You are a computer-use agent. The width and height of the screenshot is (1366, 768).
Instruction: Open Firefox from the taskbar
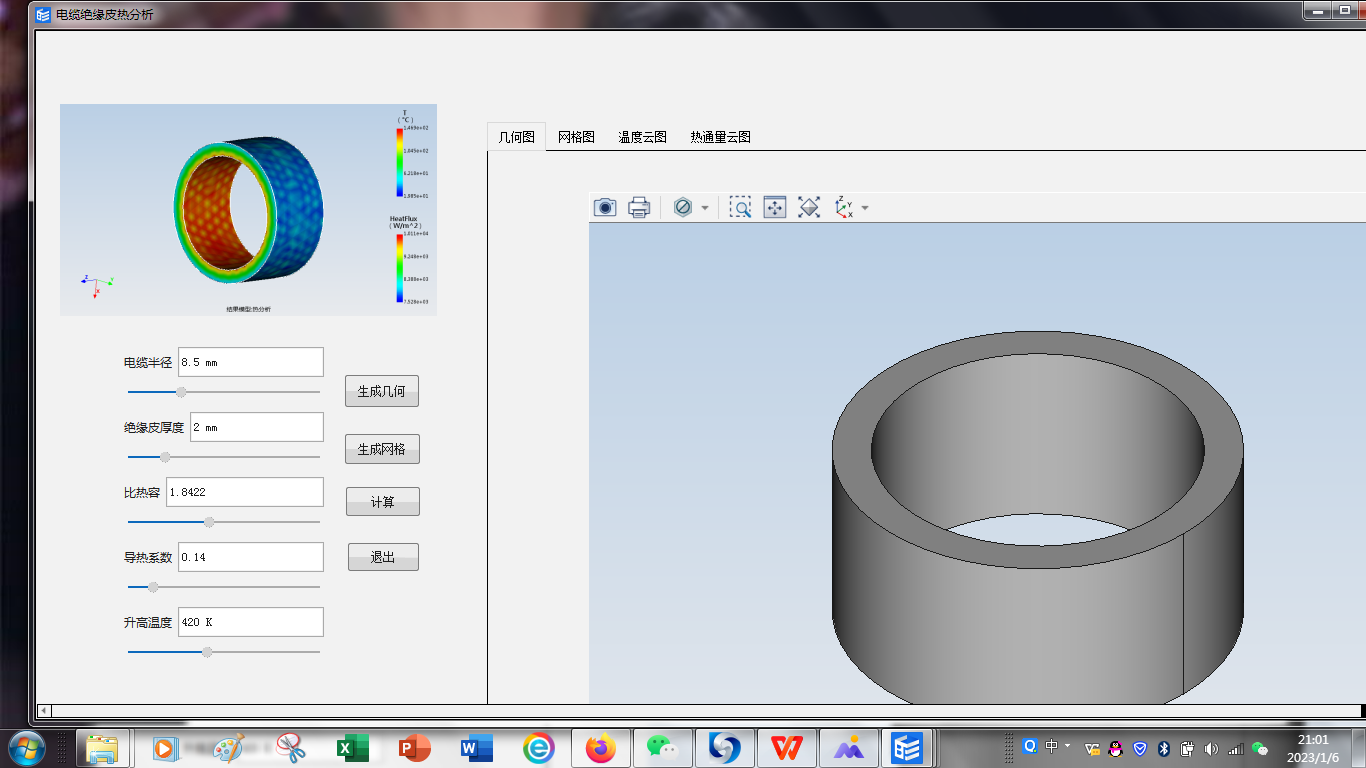coord(601,748)
